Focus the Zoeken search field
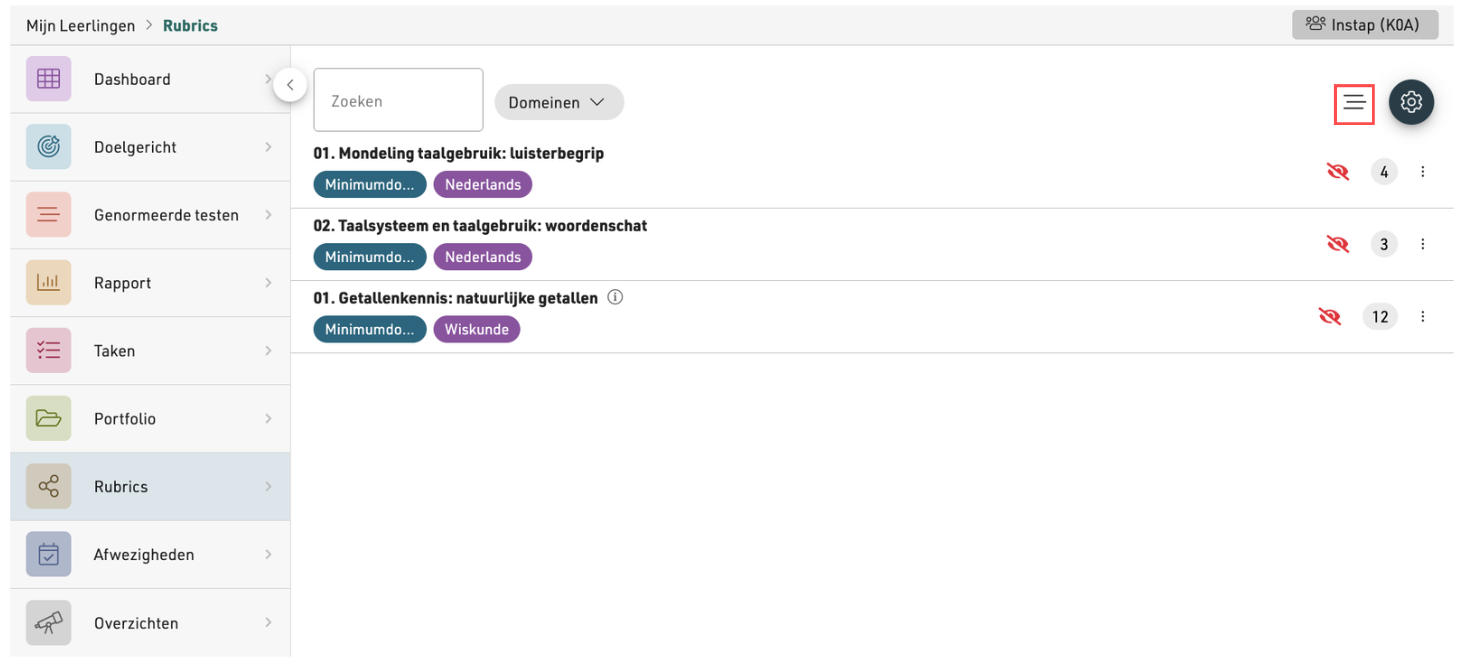Viewport: 1462px width, 663px height. [398, 100]
